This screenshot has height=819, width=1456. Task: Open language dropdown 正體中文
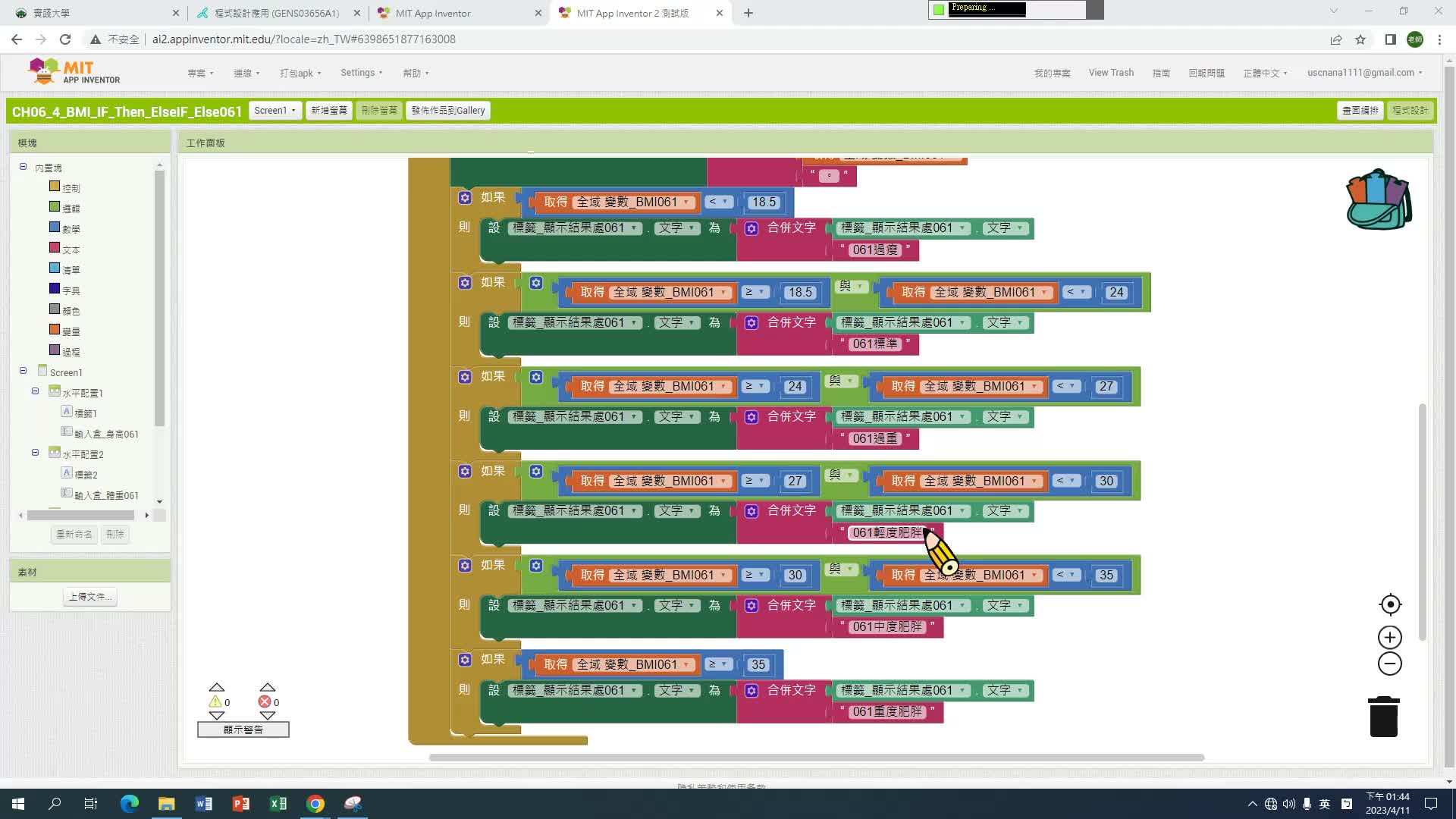pos(1265,73)
